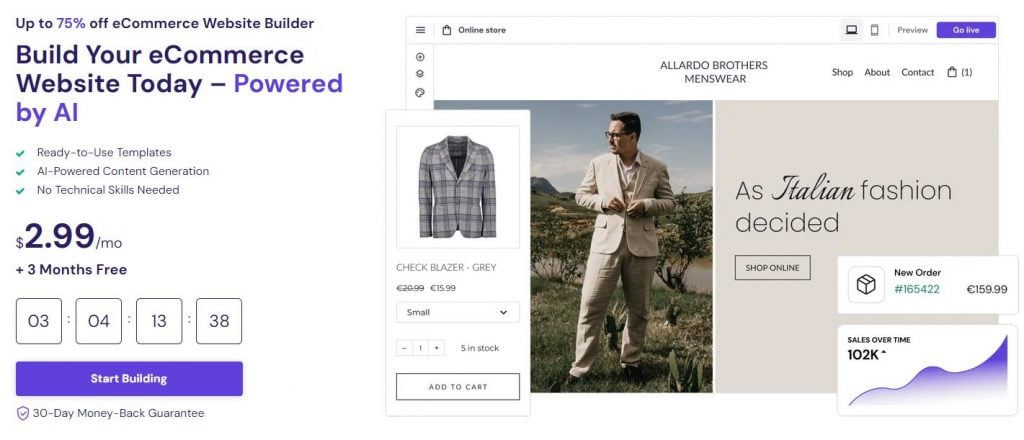Decrease product quantity with minus button
Screen dimensions: 1024x440
tap(404, 348)
